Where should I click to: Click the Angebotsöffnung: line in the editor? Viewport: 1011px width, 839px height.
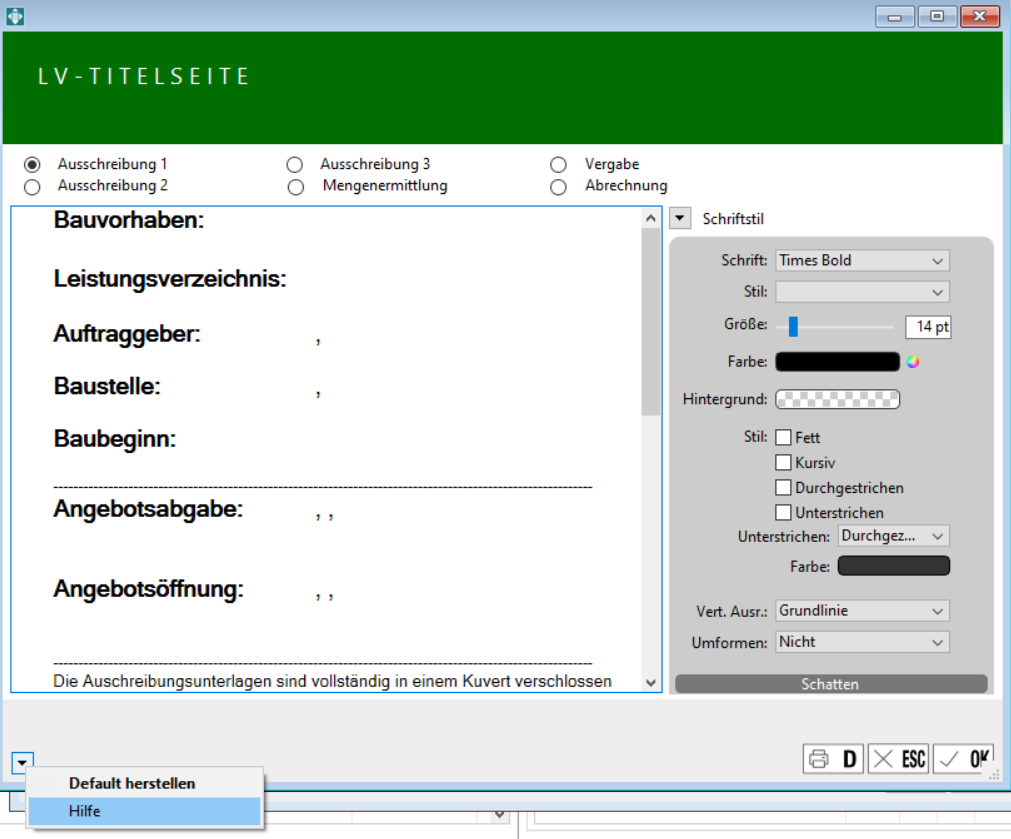tap(148, 589)
